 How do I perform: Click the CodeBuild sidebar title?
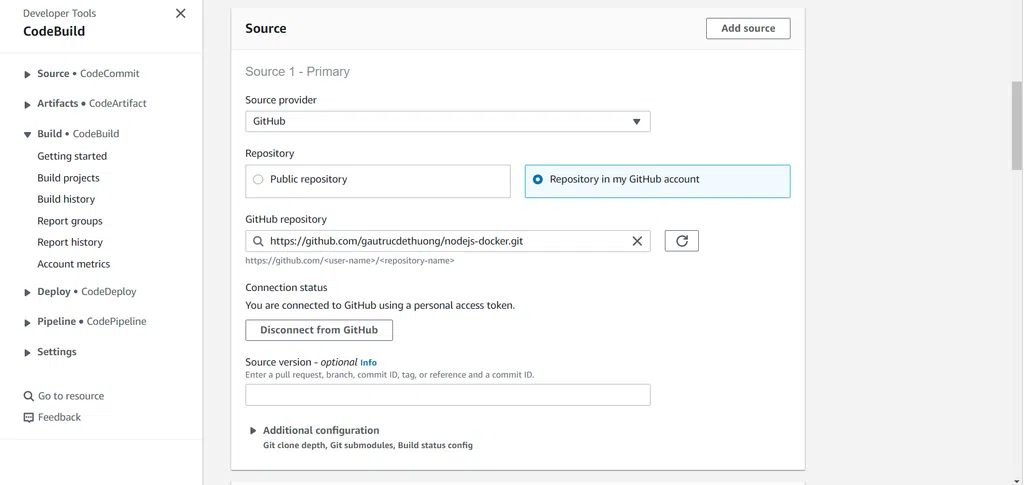click(54, 31)
